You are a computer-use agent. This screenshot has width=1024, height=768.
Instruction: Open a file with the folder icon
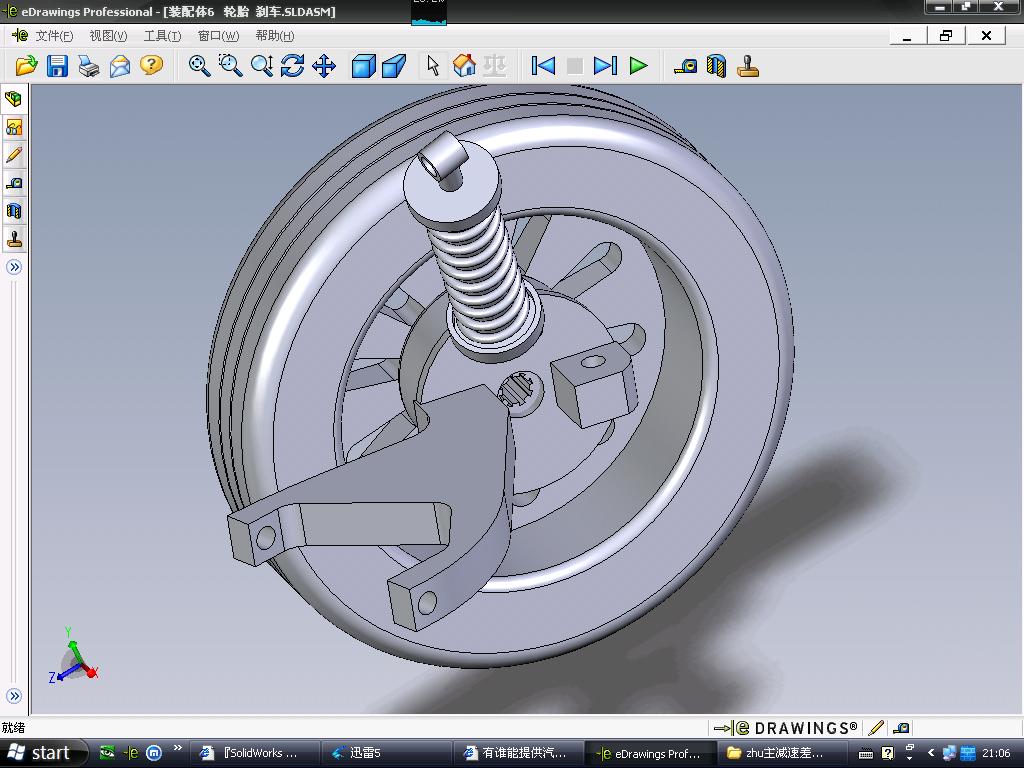(26, 66)
